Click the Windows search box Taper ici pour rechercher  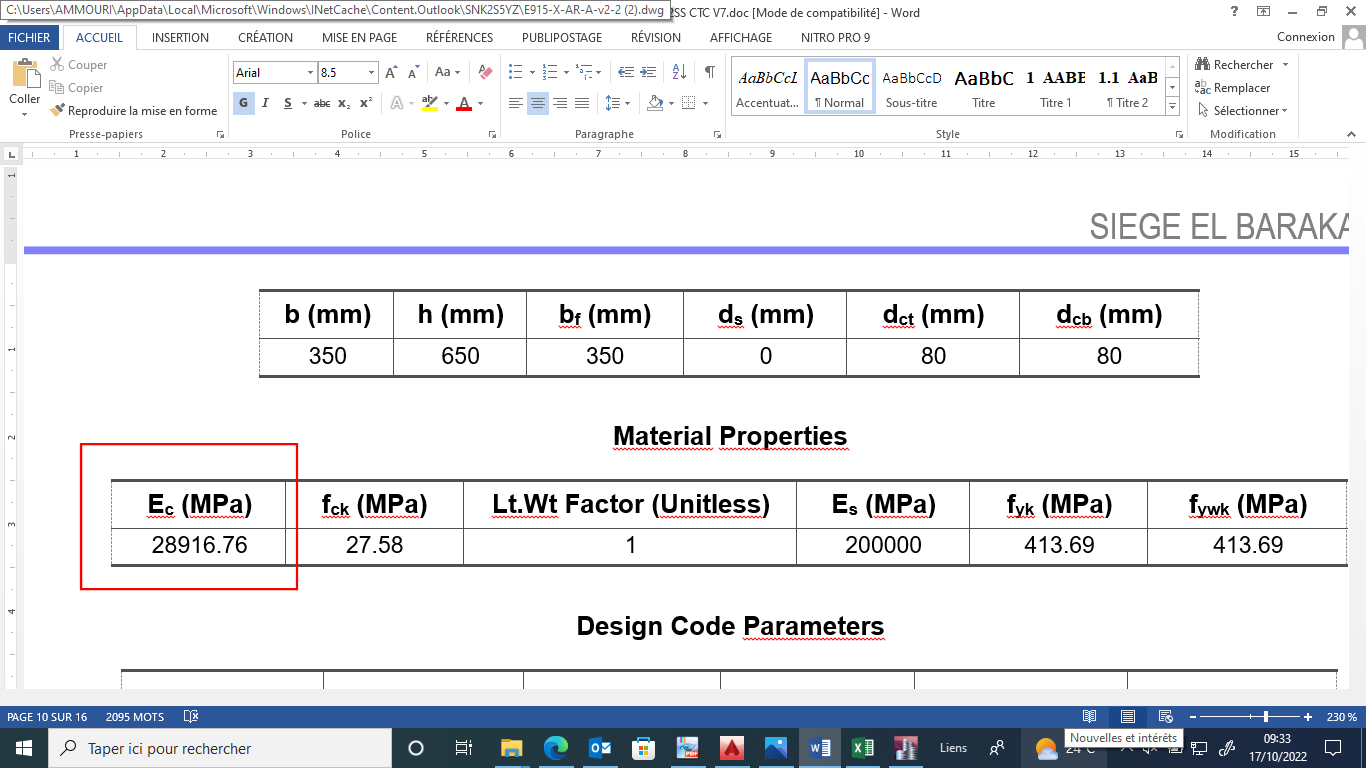pos(220,748)
